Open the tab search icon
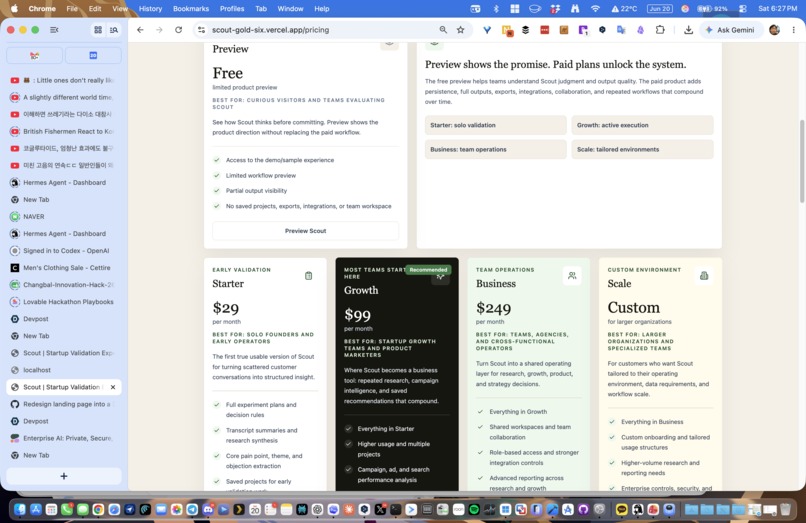The image size is (806, 523). (114, 30)
